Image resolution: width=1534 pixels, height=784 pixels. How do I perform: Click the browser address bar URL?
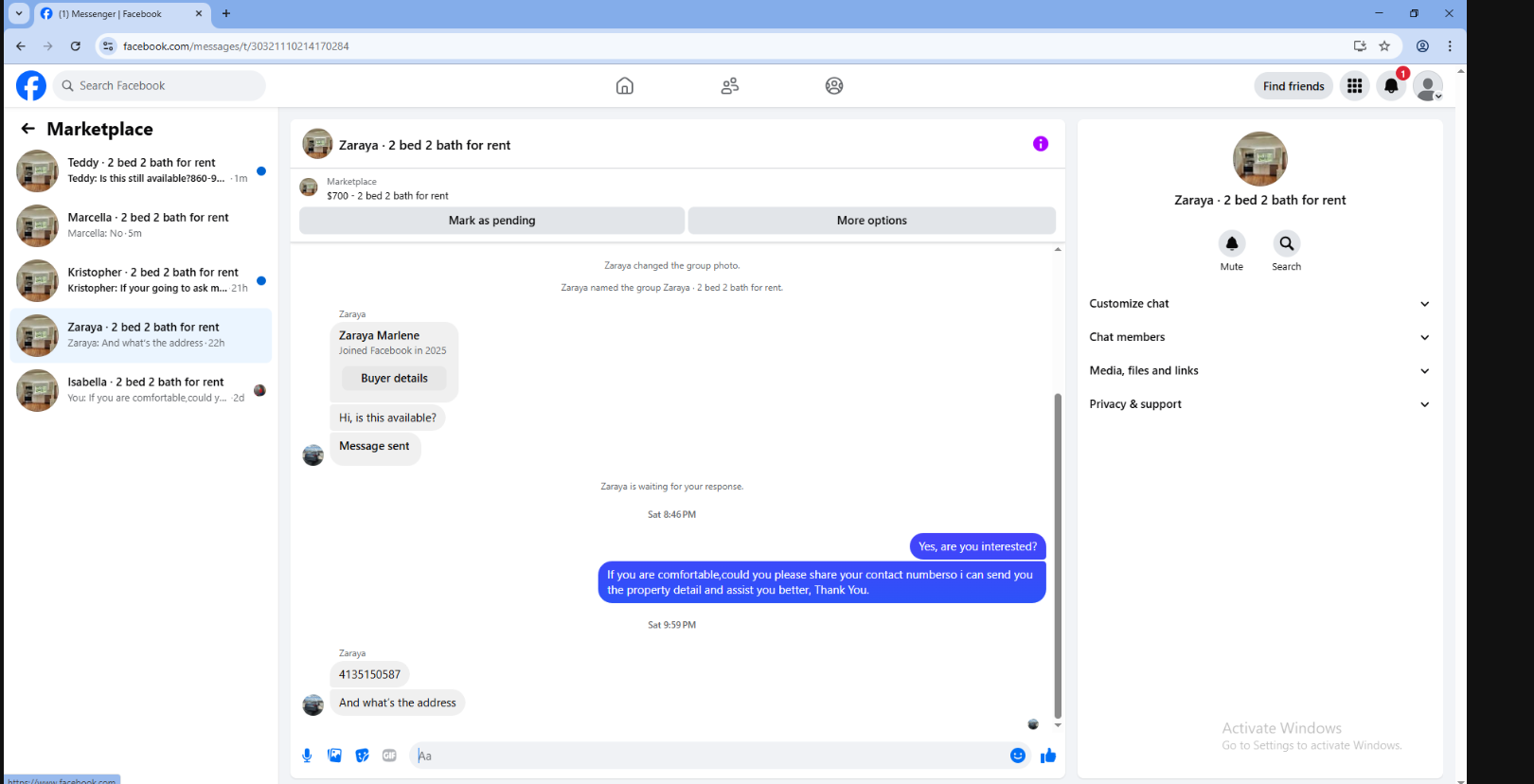(236, 45)
